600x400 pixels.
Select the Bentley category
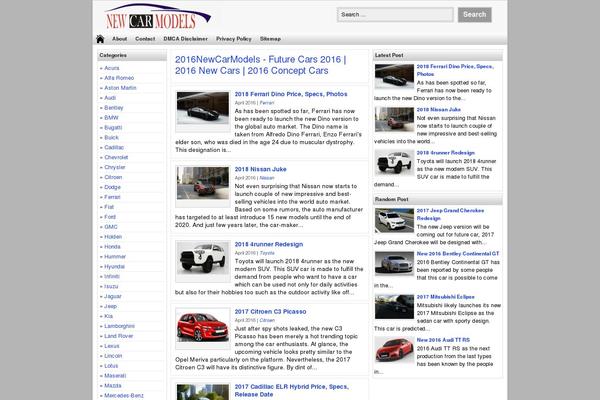coord(114,108)
